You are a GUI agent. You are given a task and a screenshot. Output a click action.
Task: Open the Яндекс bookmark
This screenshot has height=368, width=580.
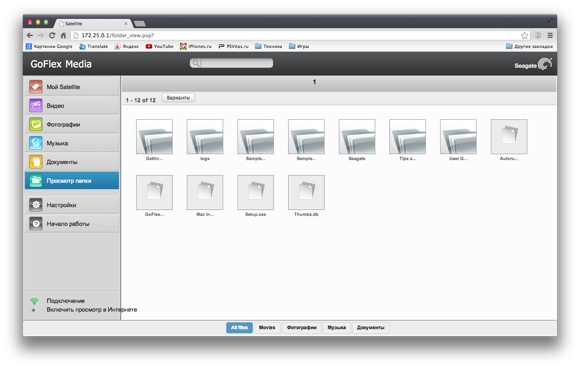click(127, 46)
